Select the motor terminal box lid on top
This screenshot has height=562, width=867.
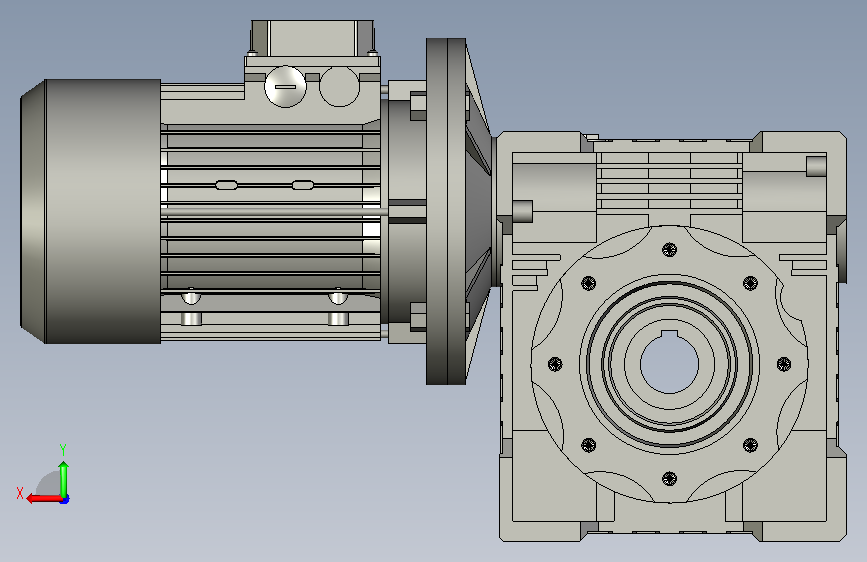point(312,38)
